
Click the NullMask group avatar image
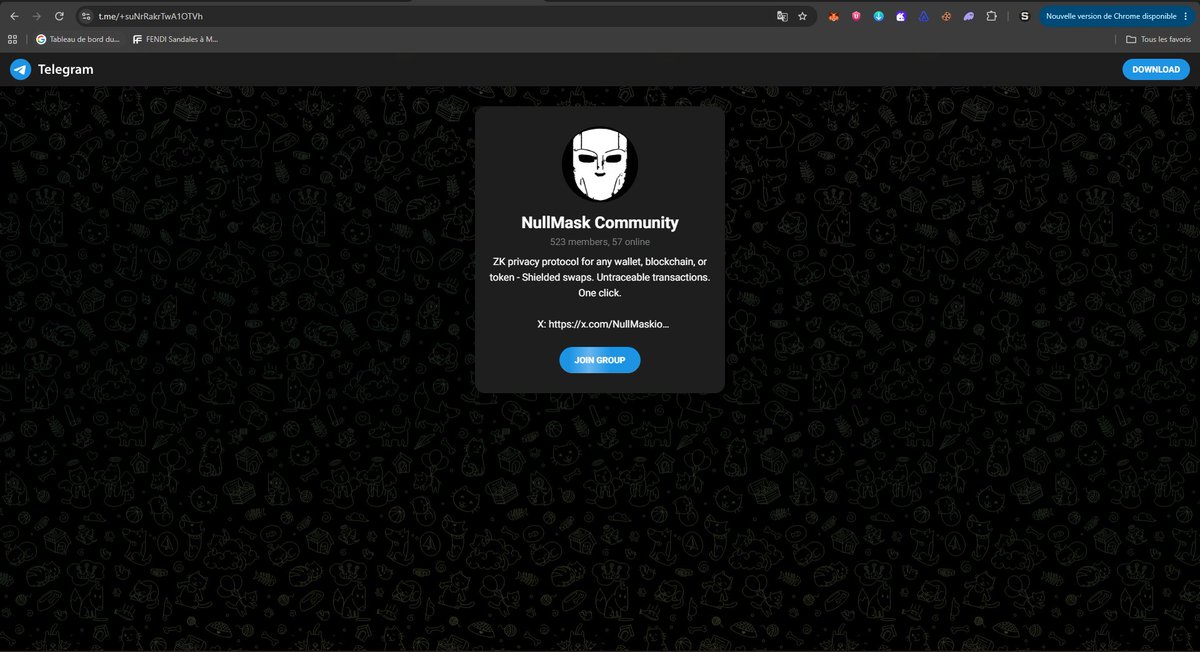[600, 165]
